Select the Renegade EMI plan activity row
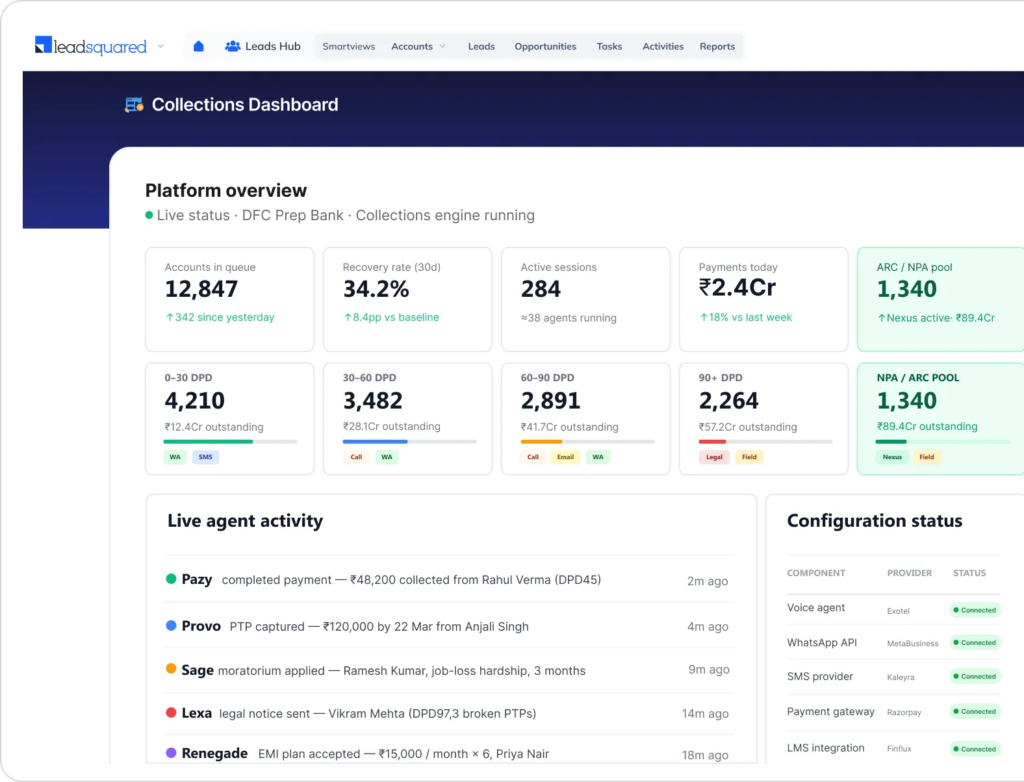Viewport: 1024px width, 782px height. point(449,753)
